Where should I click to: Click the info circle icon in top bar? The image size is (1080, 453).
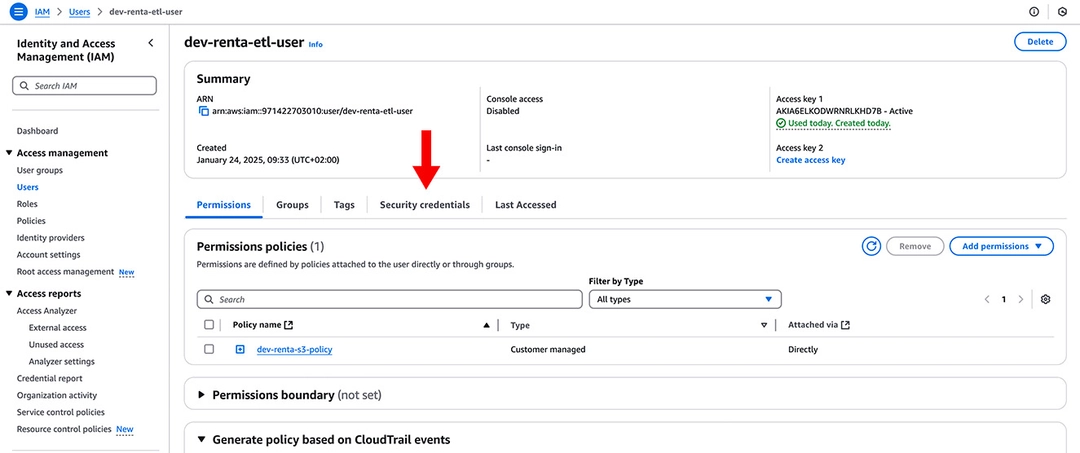[1034, 12]
